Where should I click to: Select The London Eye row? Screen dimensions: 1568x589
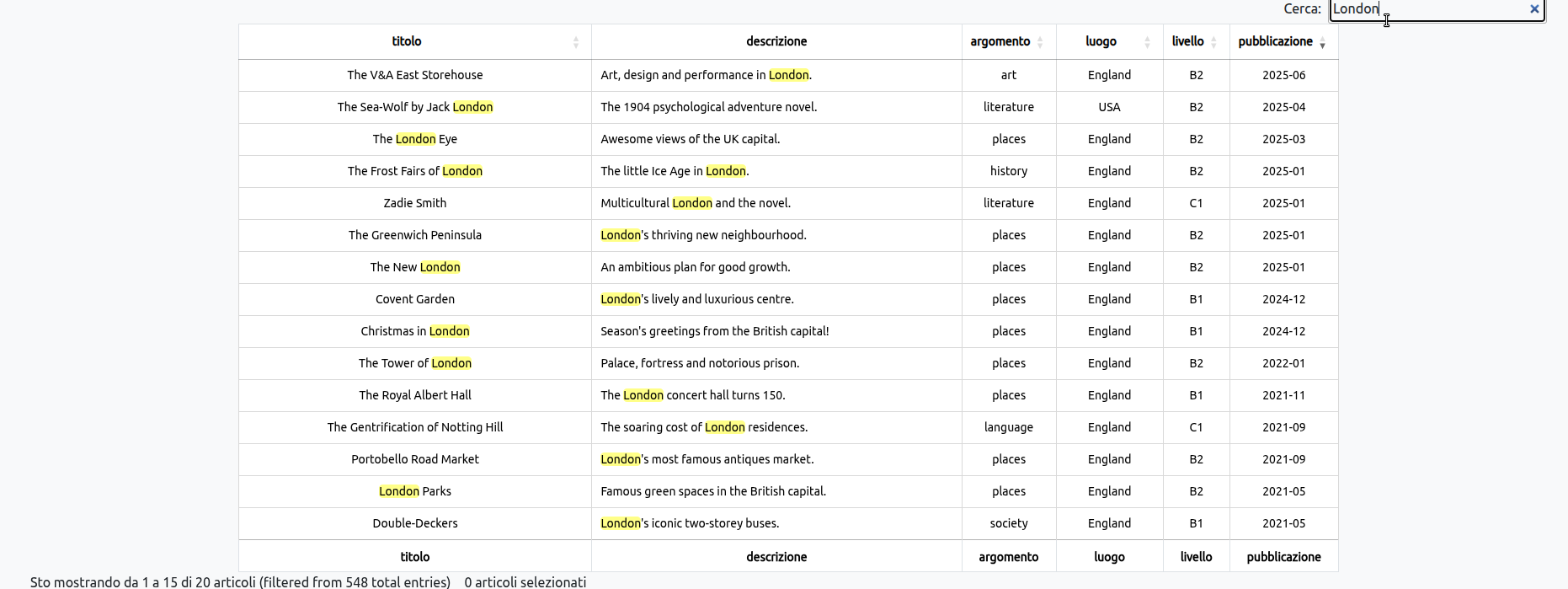coord(414,139)
